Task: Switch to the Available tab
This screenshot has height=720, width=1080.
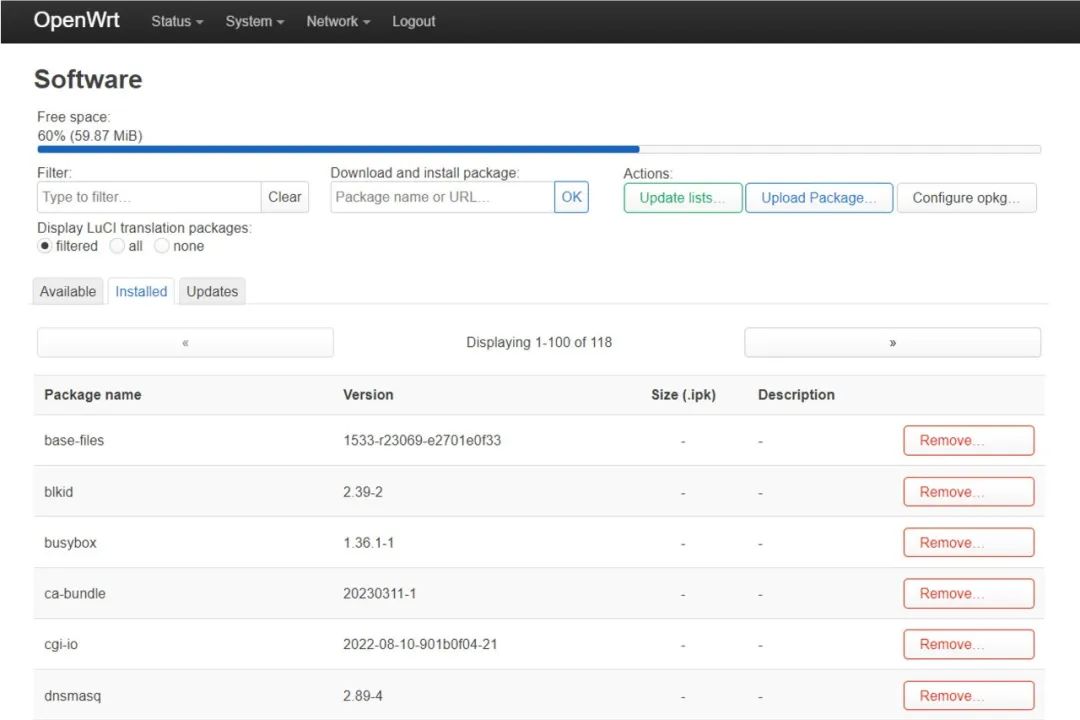Action: click(68, 291)
